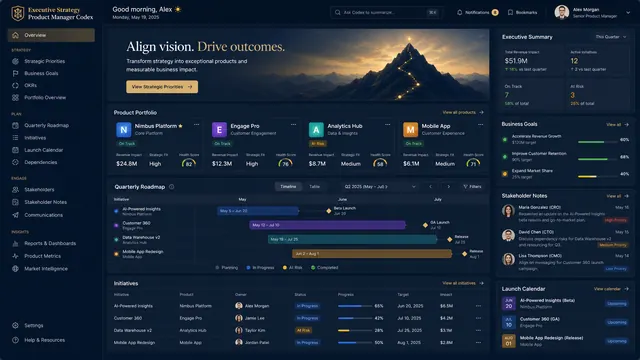Click the Engage Pro E icon
Viewport: 640px width, 360px height.
tap(219, 130)
